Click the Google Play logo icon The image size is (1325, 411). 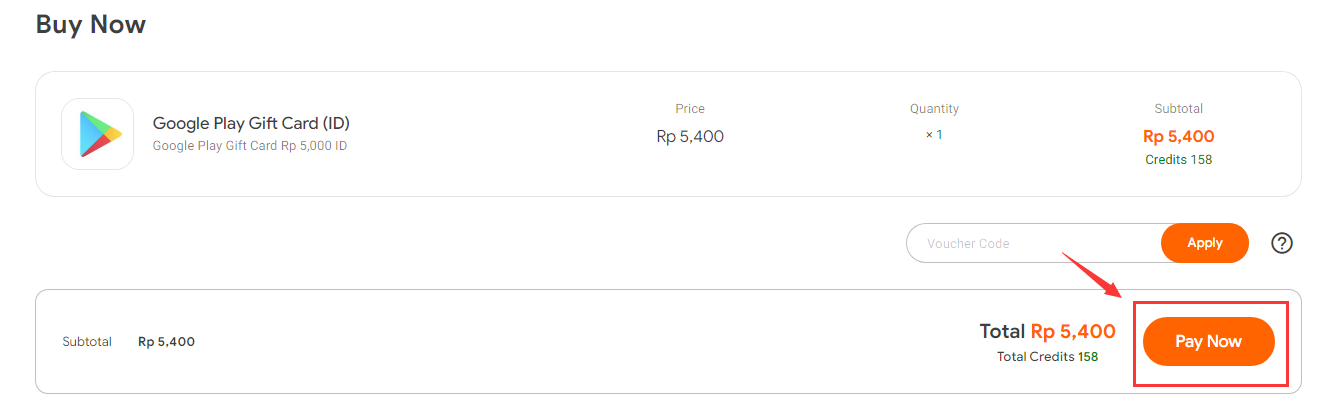pos(98,134)
